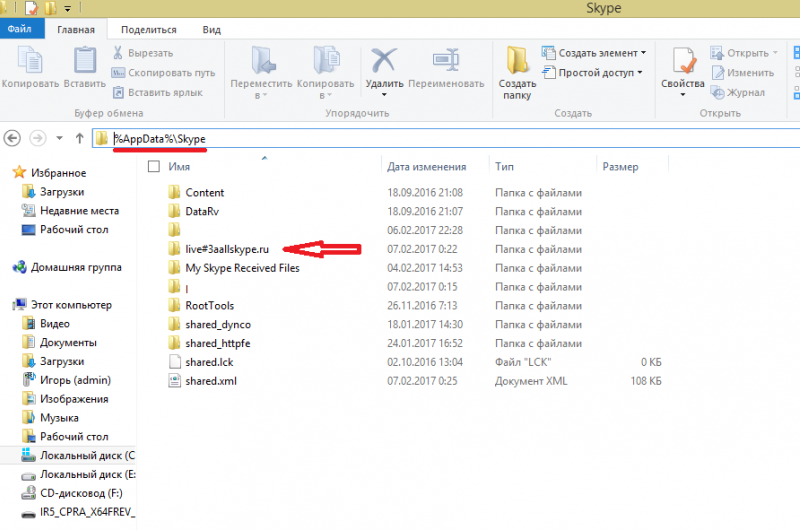800x530 pixels.
Task: Click Paste shortcut (Вставить ярлык)
Action: coord(158,92)
